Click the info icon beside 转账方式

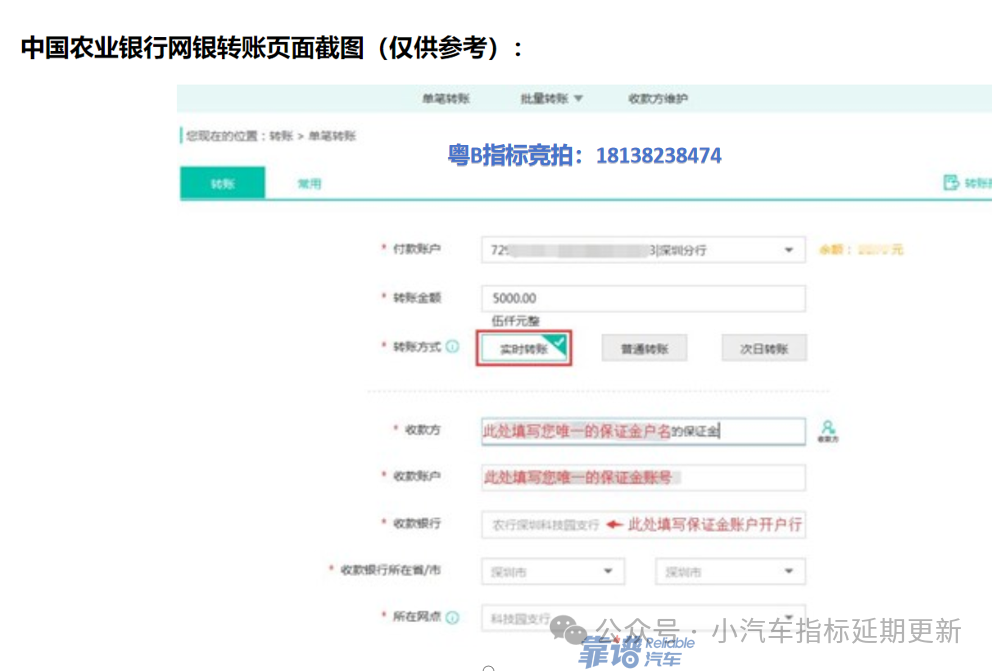point(452,347)
